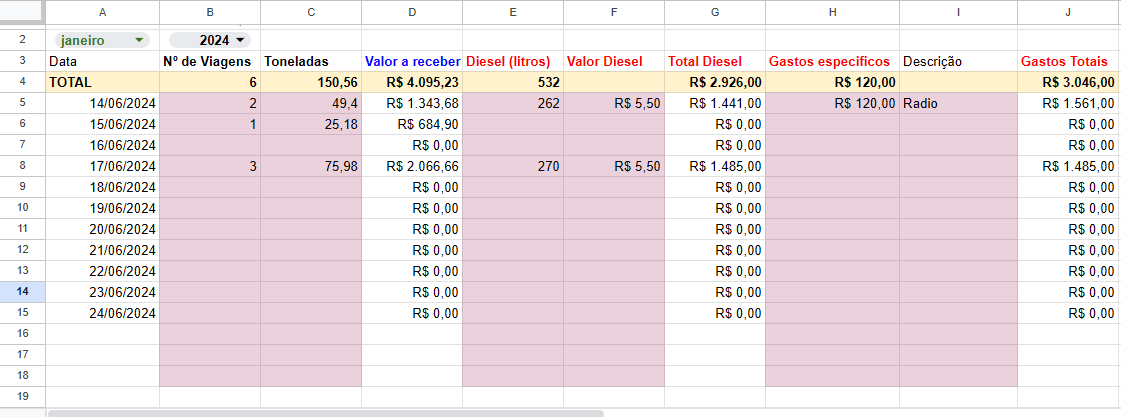The image size is (1121, 417).
Task: Click the date cell 17/06/2024
Action: pos(103,166)
